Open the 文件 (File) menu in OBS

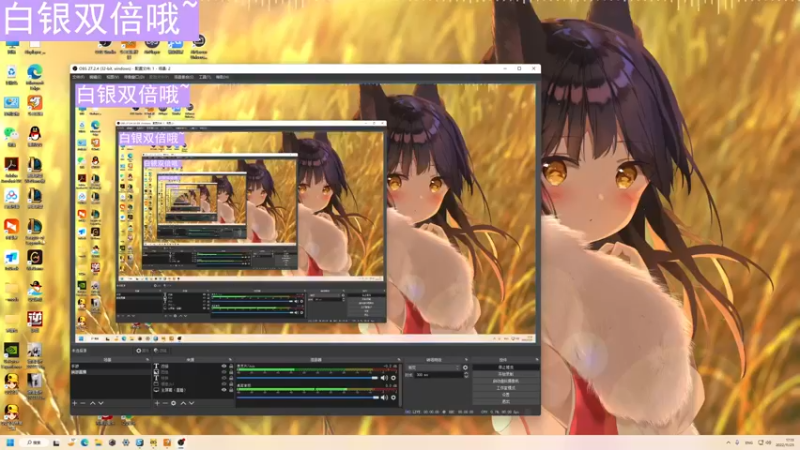[x=78, y=77]
